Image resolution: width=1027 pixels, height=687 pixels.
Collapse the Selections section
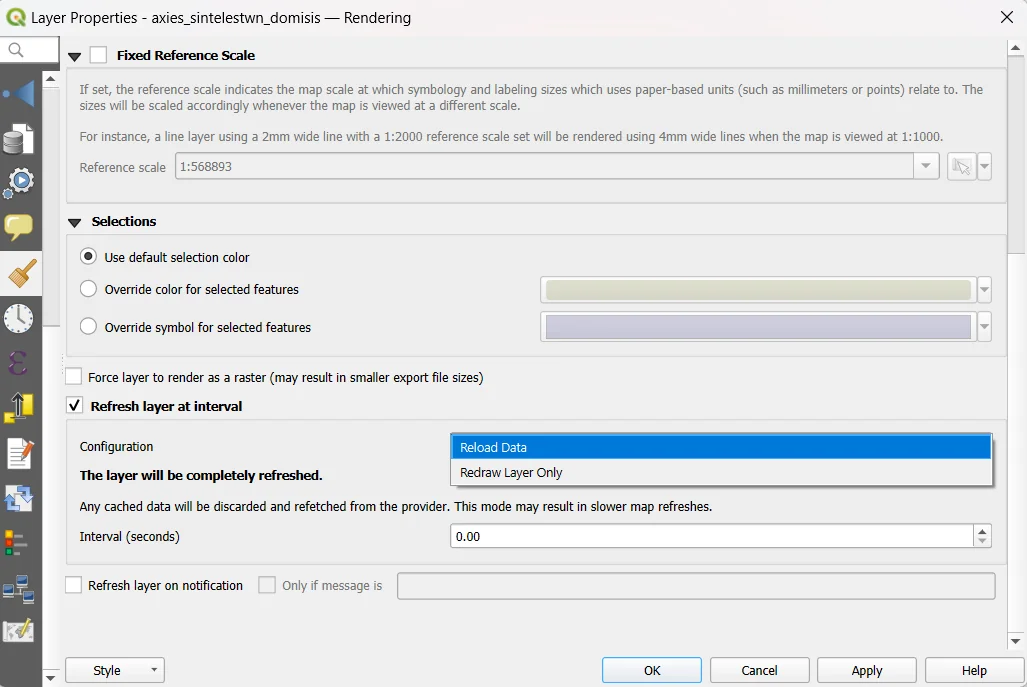(x=75, y=222)
